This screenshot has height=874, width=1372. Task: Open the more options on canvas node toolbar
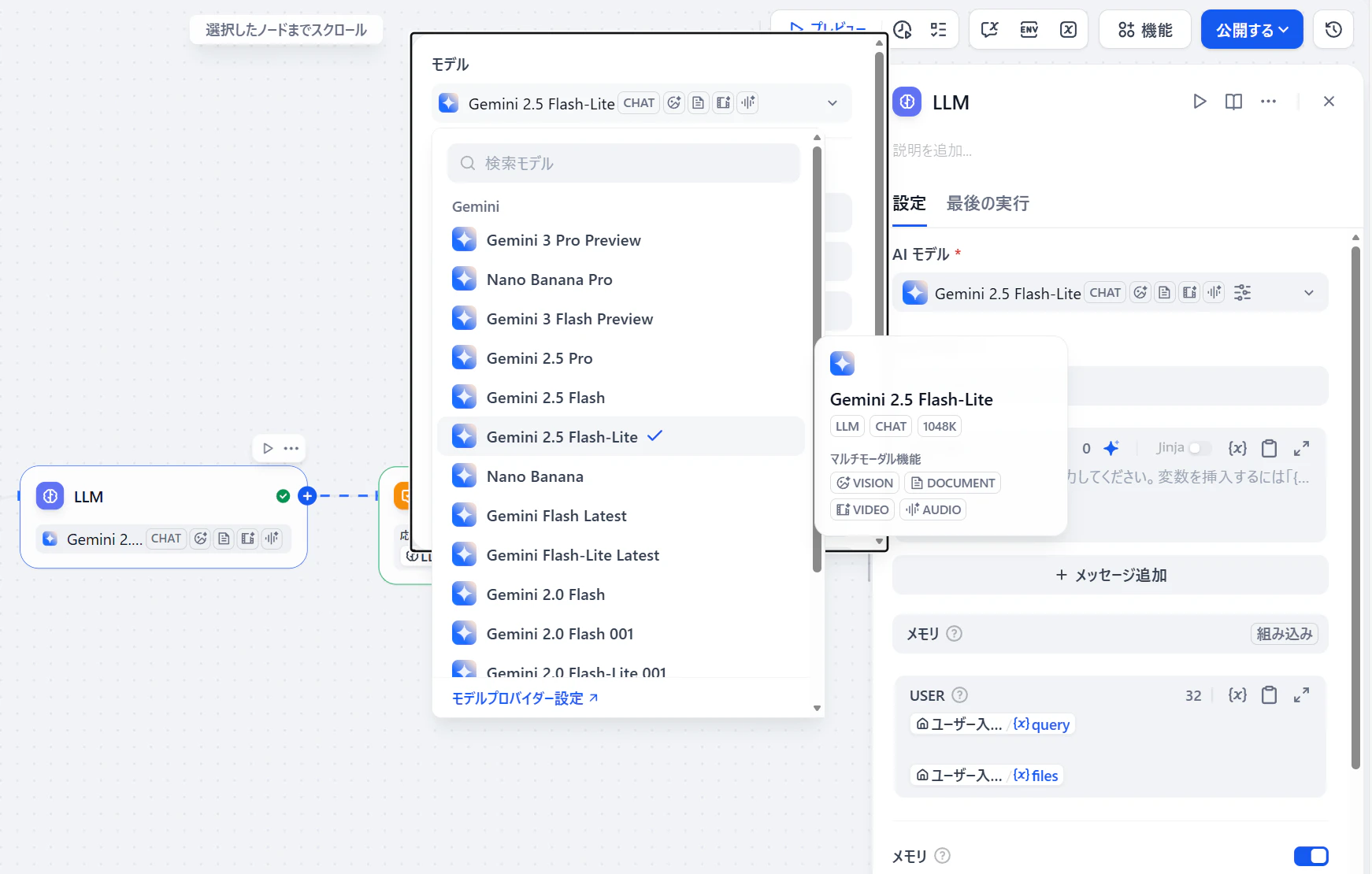(x=291, y=448)
